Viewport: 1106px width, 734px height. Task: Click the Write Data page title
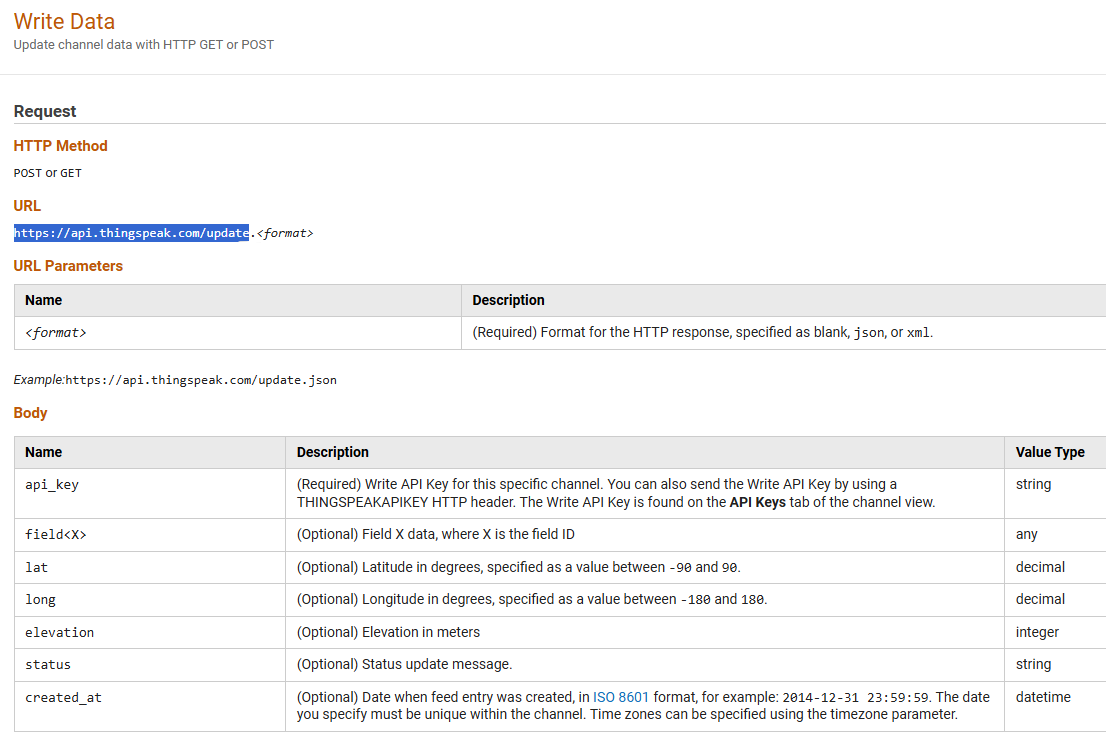[x=64, y=22]
